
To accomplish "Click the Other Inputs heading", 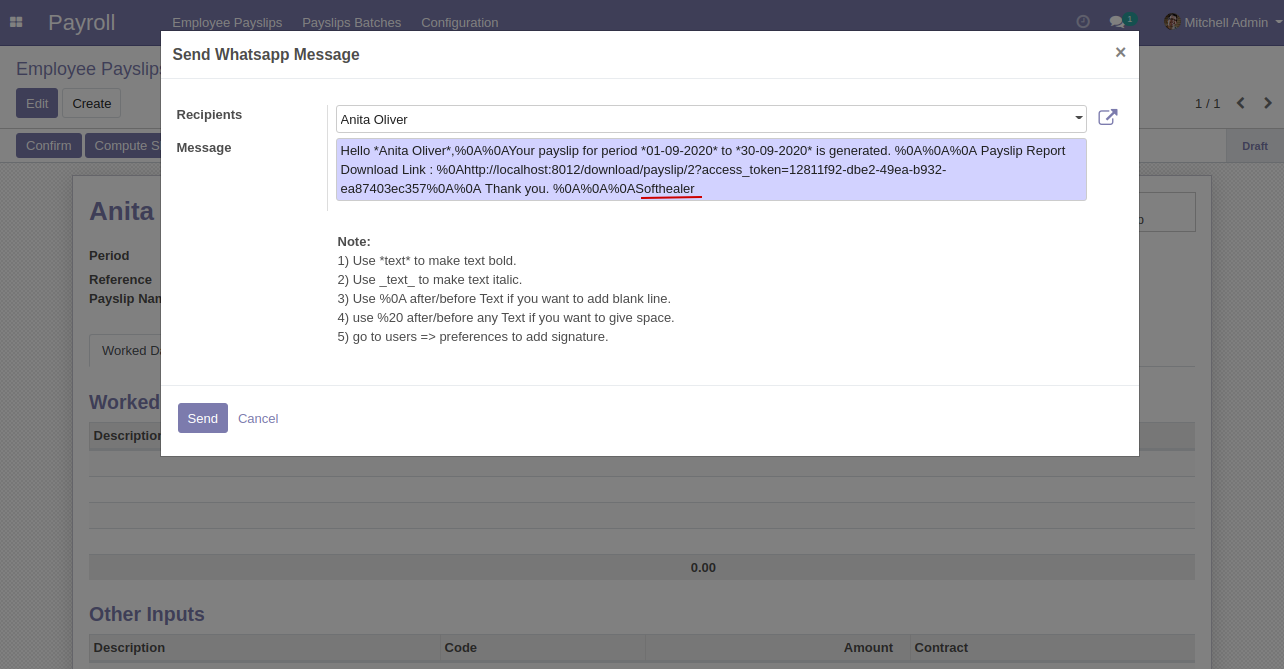I will point(147,614).
